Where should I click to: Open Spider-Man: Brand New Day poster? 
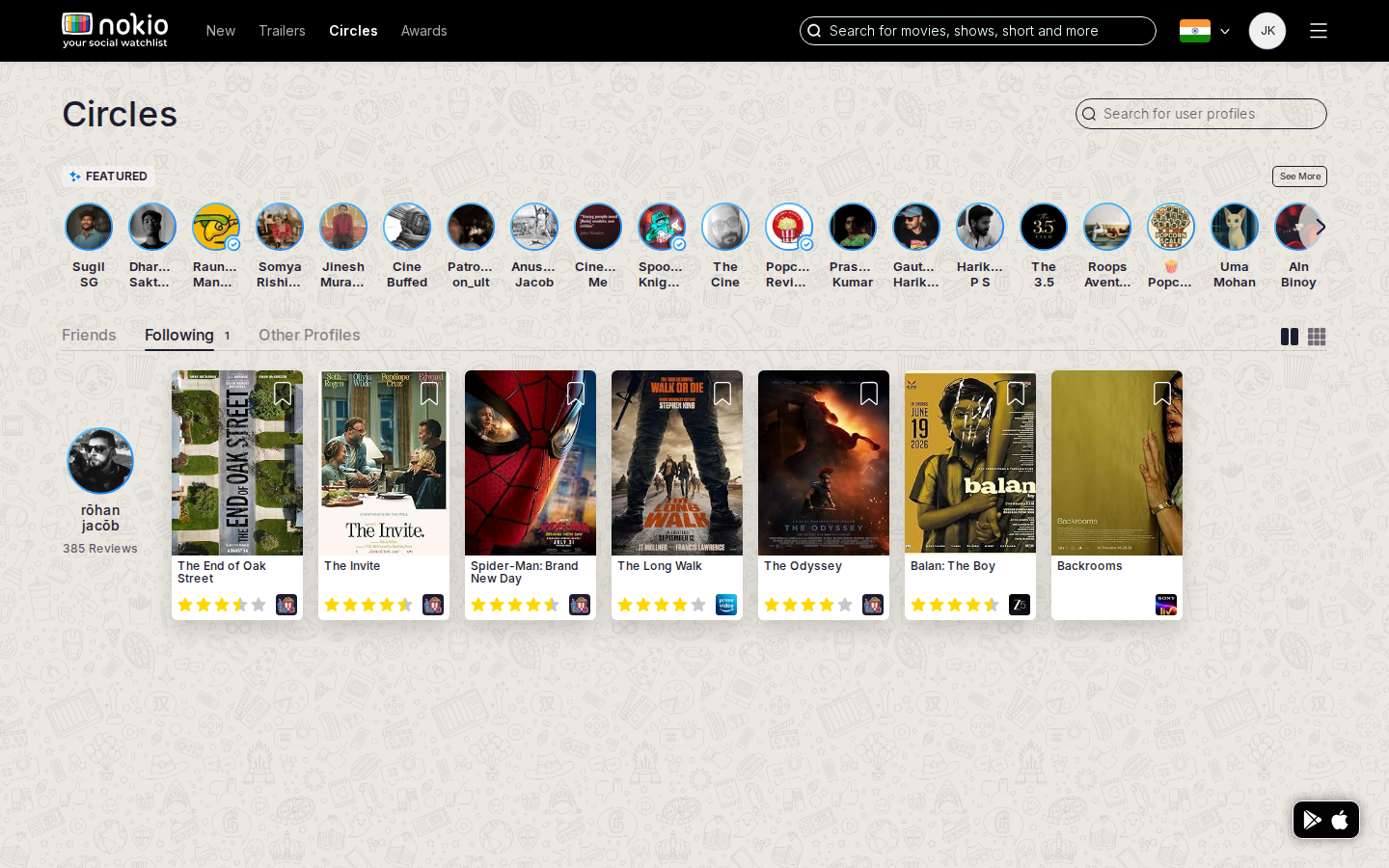531,463
